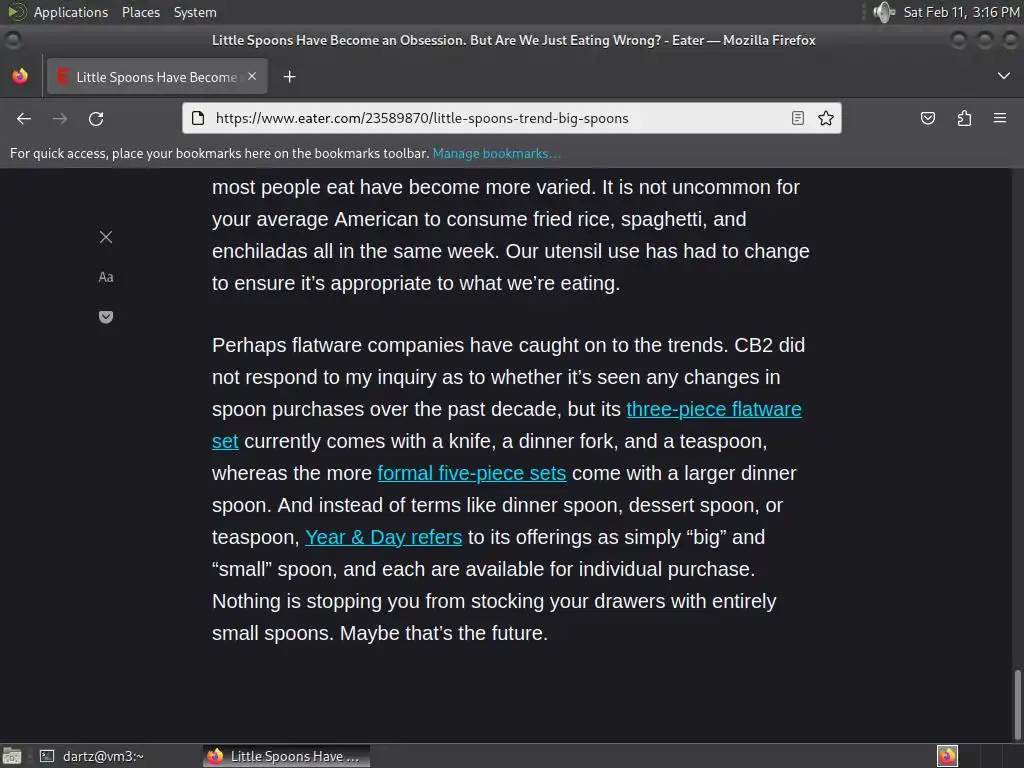Save to Pocket from reader sidebar
Viewport: 1024px width, 768px height.
pyautogui.click(x=106, y=317)
